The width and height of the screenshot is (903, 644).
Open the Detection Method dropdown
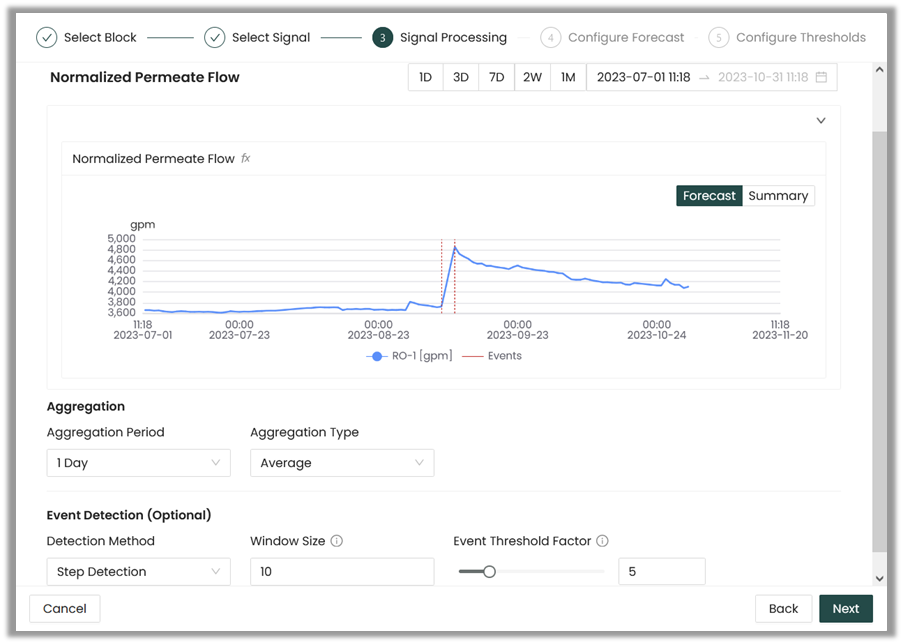(x=138, y=572)
